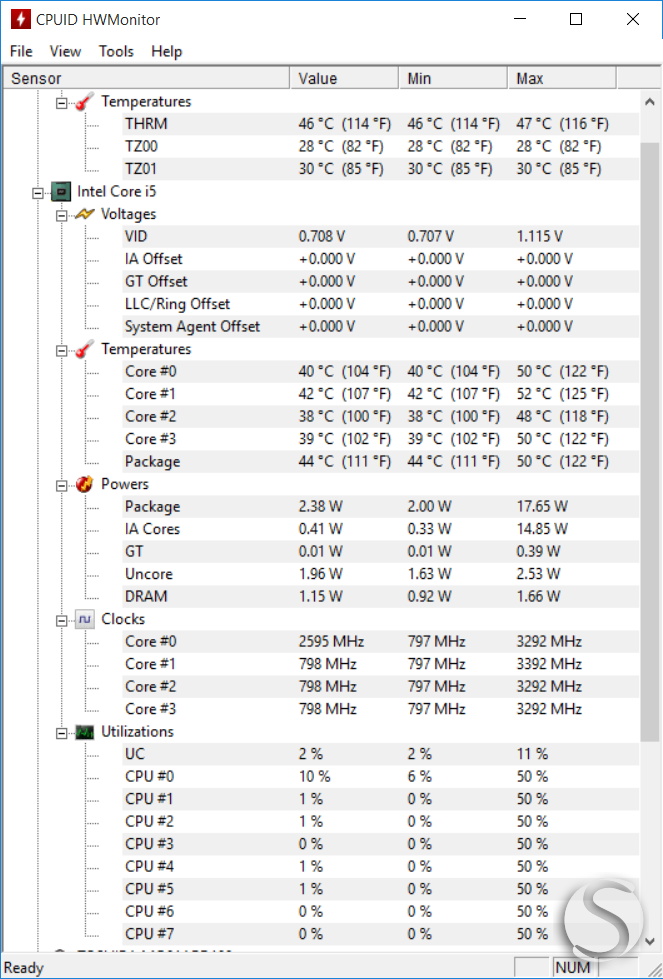The image size is (663, 979).
Task: Collapse the Utilizations section
Action: [61, 732]
